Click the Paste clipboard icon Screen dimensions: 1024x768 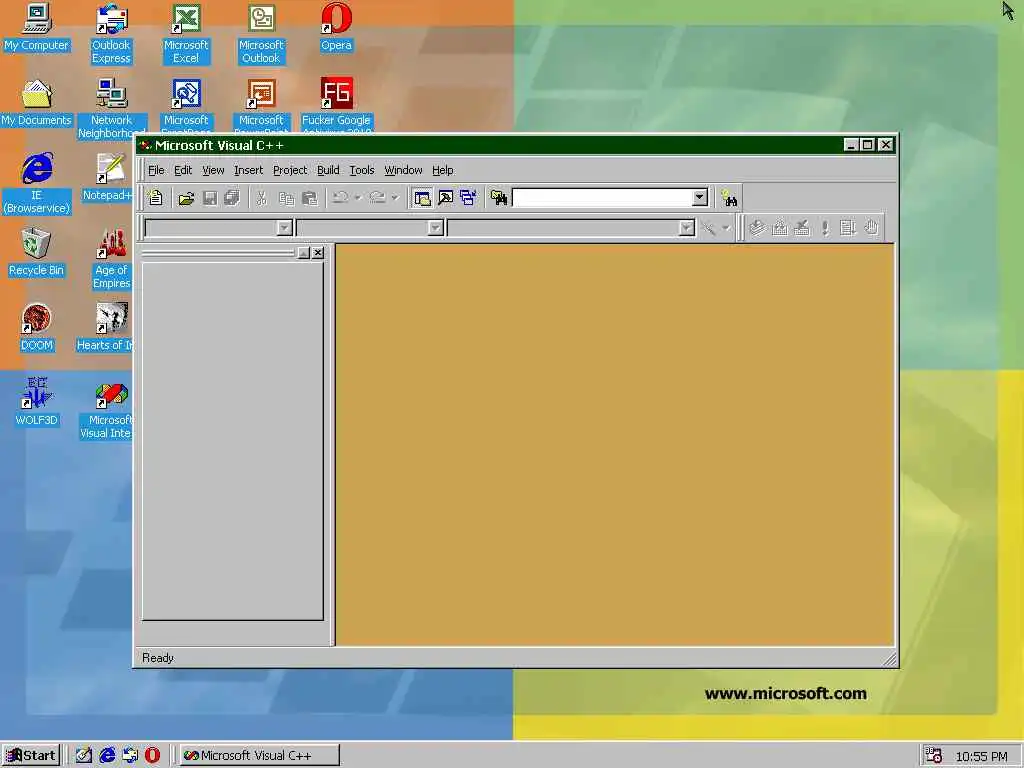310,198
